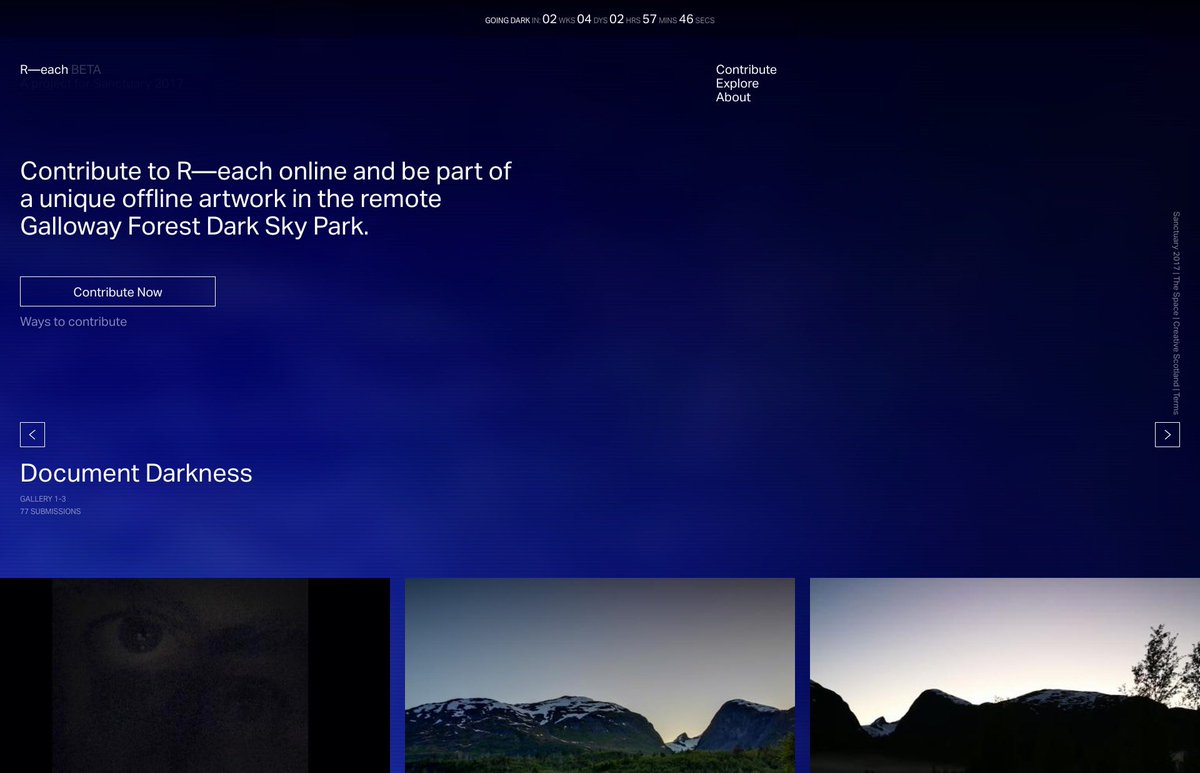Open the Document Darkness gallery title
Screen dimensions: 1200x773
[x=136, y=472]
